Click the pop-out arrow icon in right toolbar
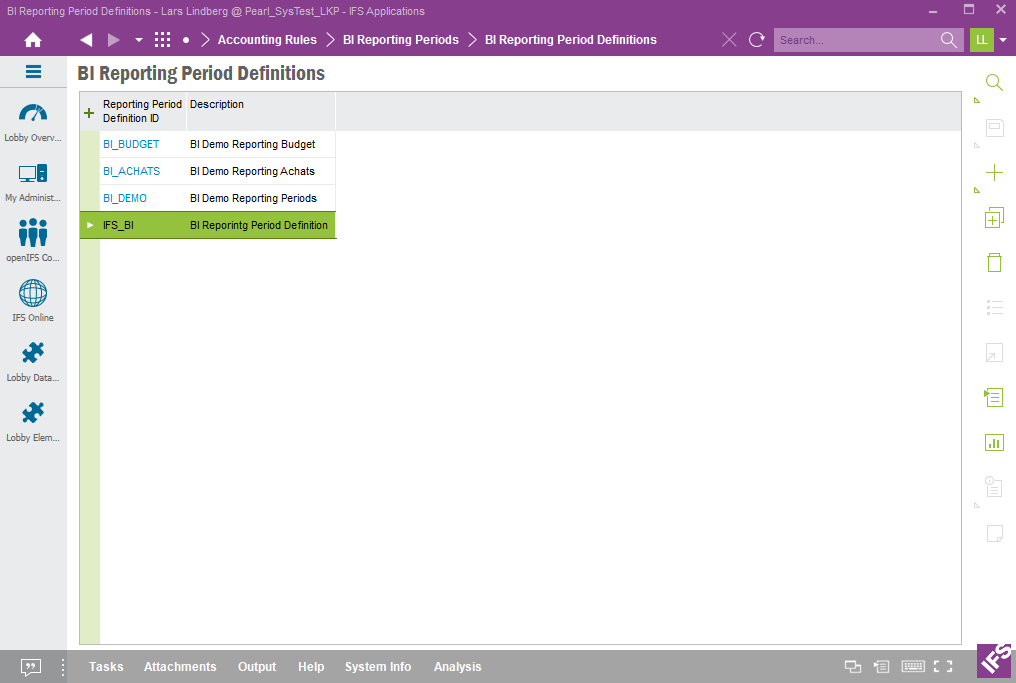This screenshot has height=683, width=1016. coord(994,353)
